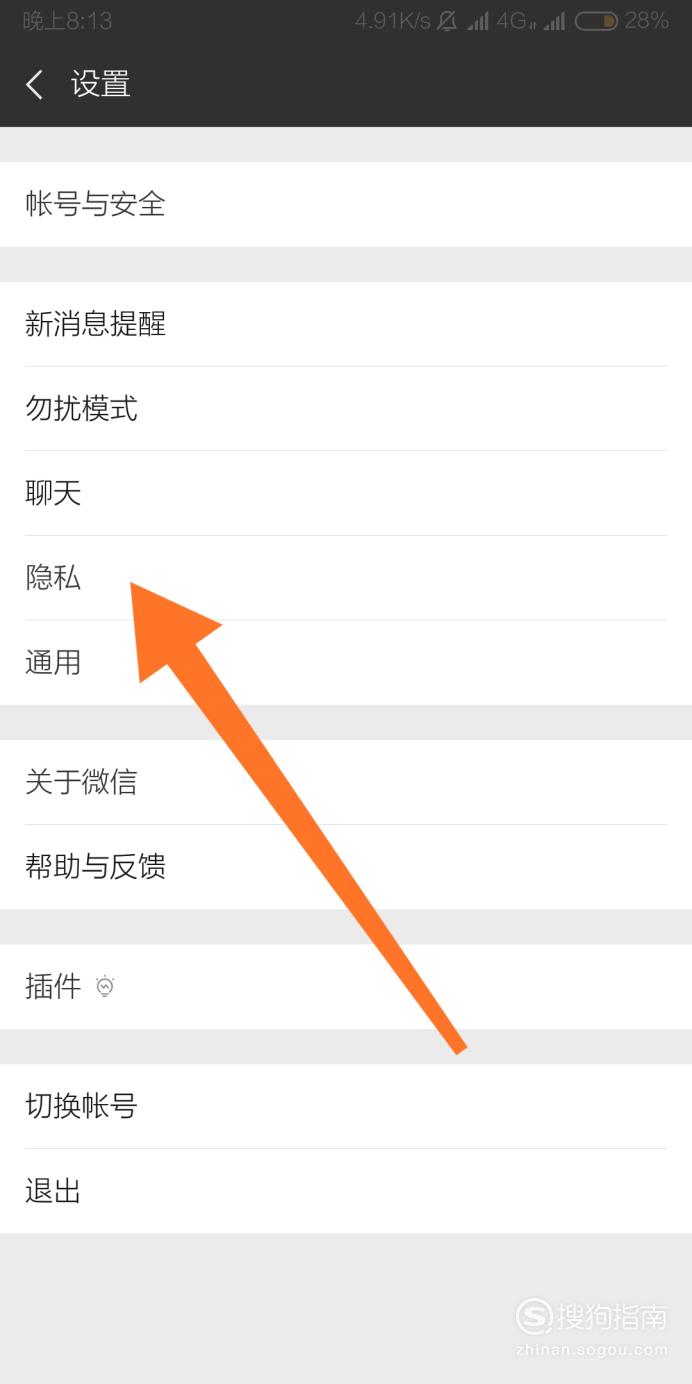Tap 切换帐号 to switch account
Image resolution: width=692 pixels, height=1384 pixels.
346,1106
